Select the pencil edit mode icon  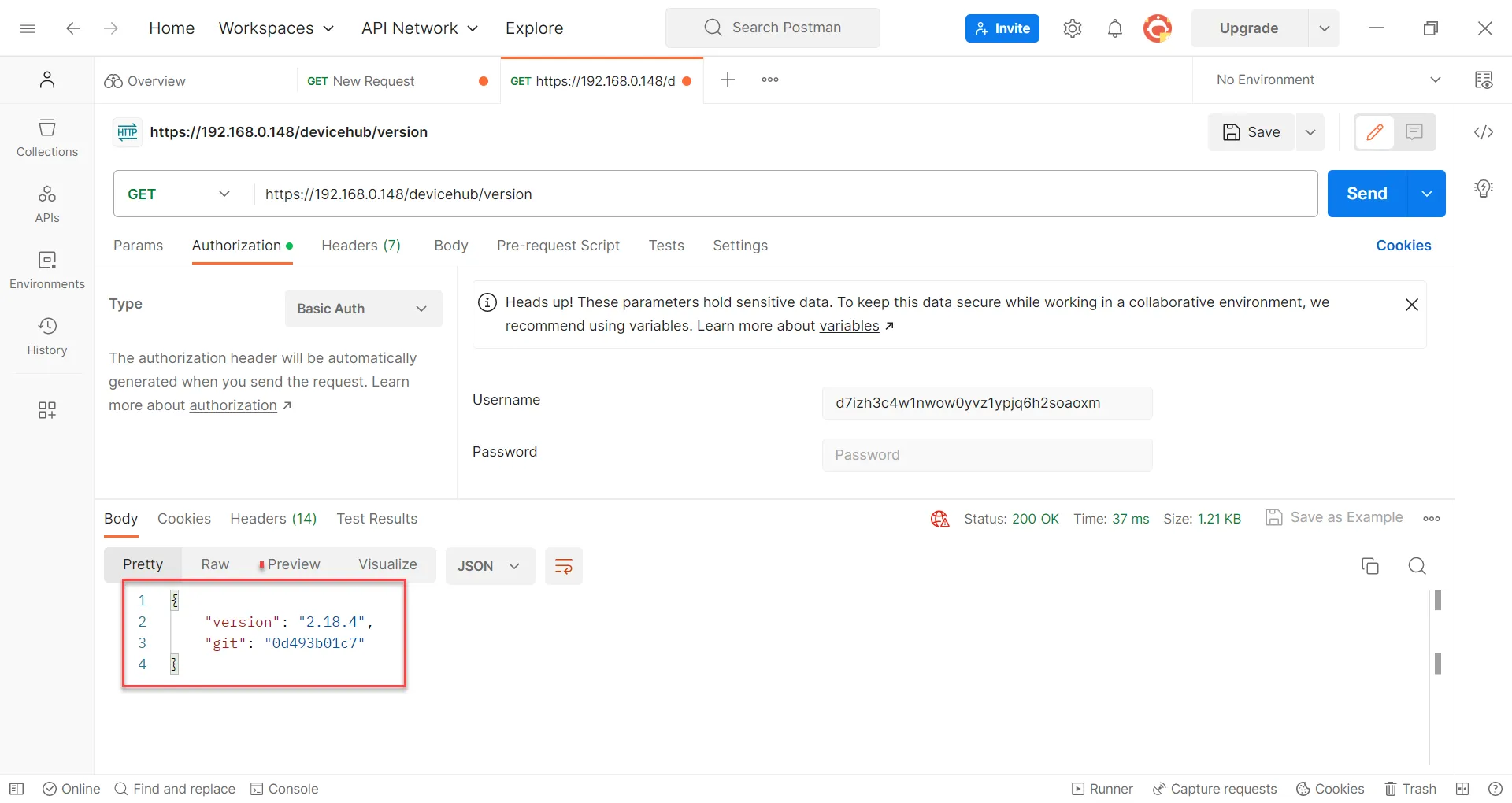1375,132
